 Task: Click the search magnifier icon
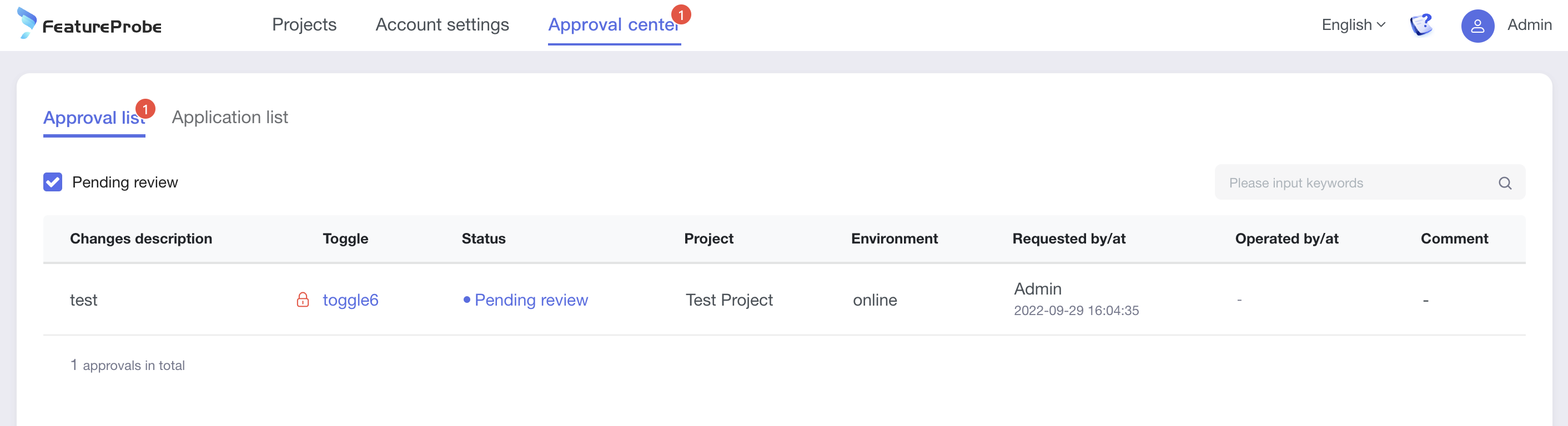1505,183
